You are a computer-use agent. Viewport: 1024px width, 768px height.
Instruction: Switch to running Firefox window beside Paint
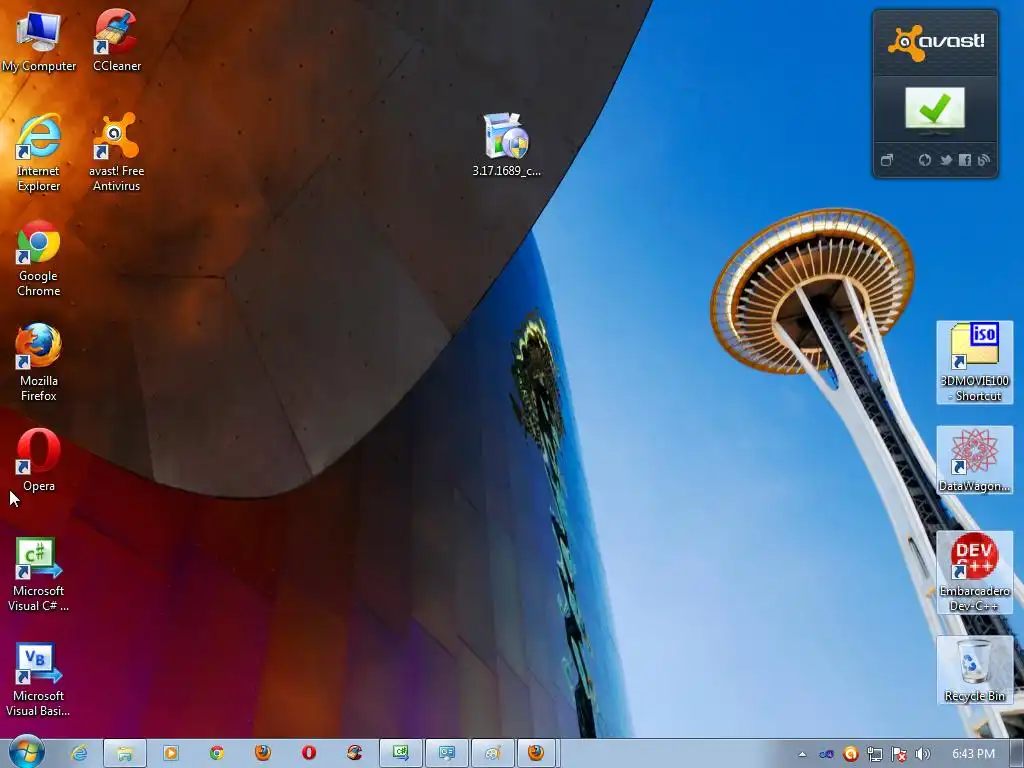point(537,753)
